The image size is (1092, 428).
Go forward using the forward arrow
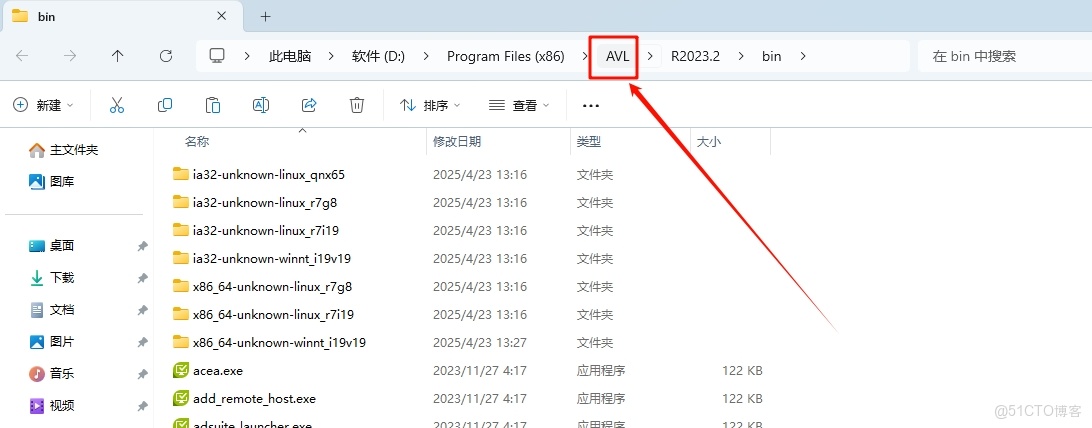coord(70,56)
